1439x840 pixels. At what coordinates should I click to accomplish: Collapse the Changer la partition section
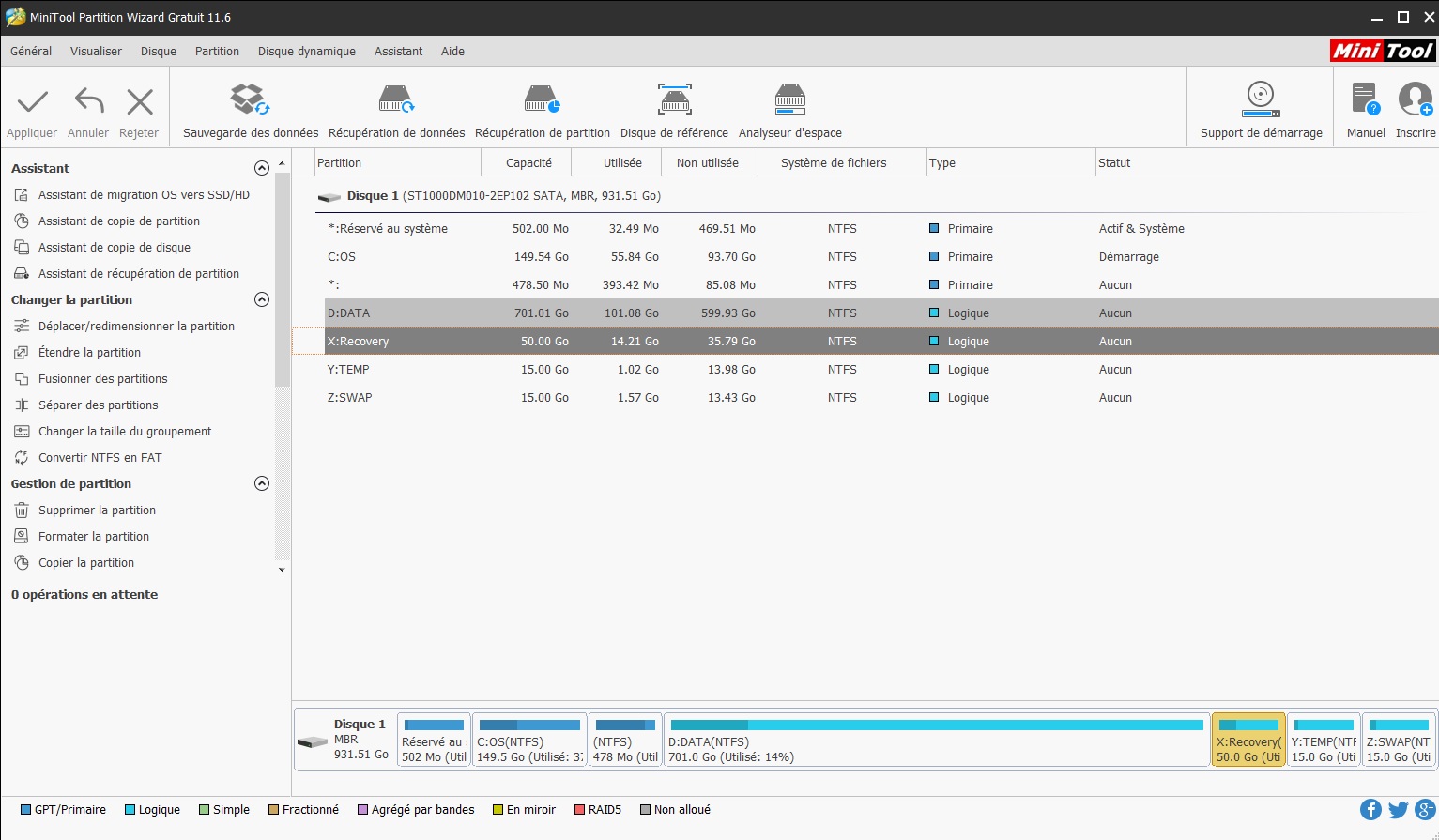(262, 299)
